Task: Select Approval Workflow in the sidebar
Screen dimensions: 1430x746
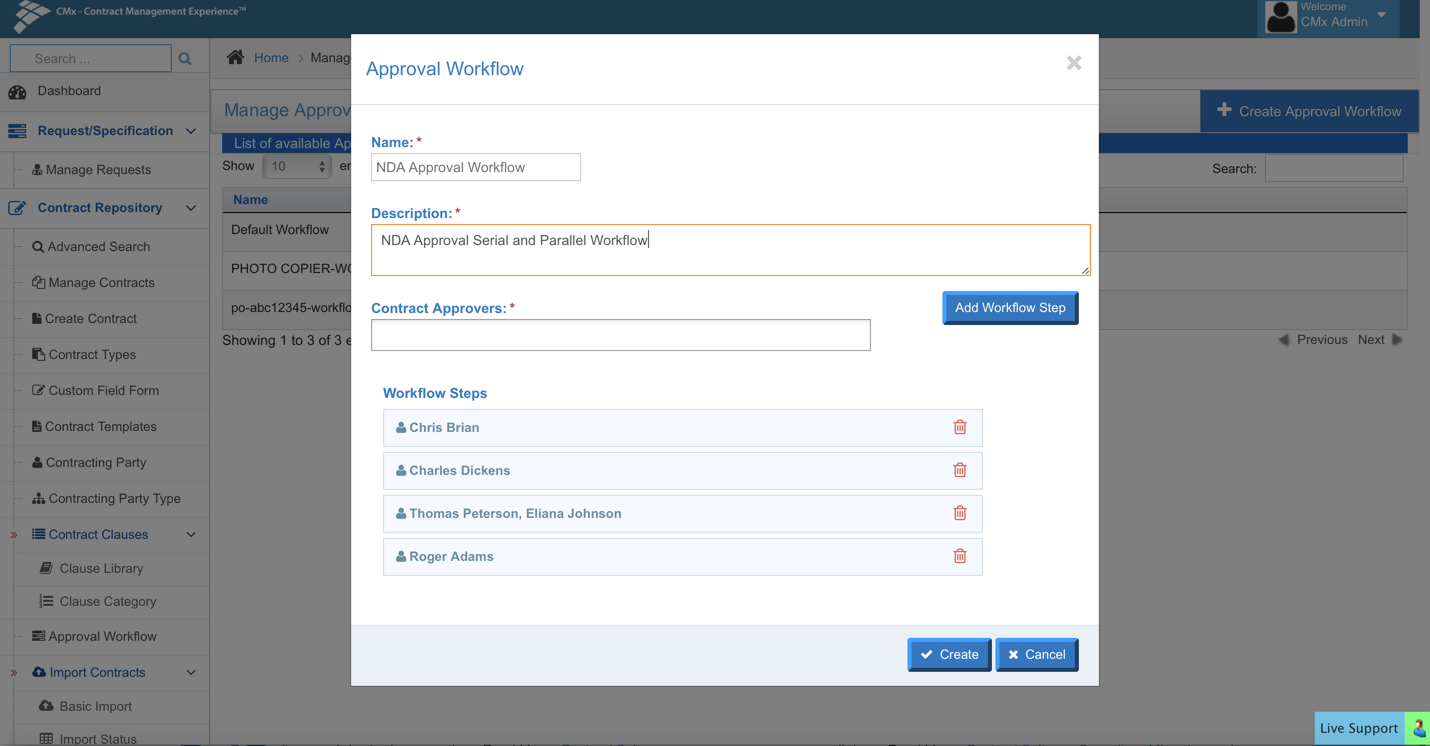Action: click(x=97, y=636)
